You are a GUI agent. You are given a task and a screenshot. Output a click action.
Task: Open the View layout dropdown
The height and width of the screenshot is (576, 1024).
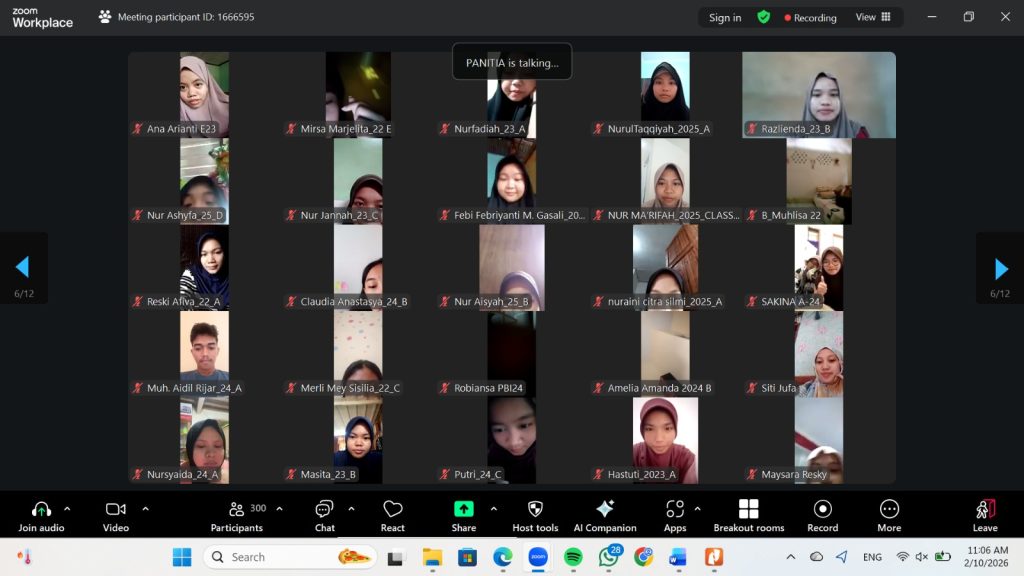pyautogui.click(x=873, y=17)
